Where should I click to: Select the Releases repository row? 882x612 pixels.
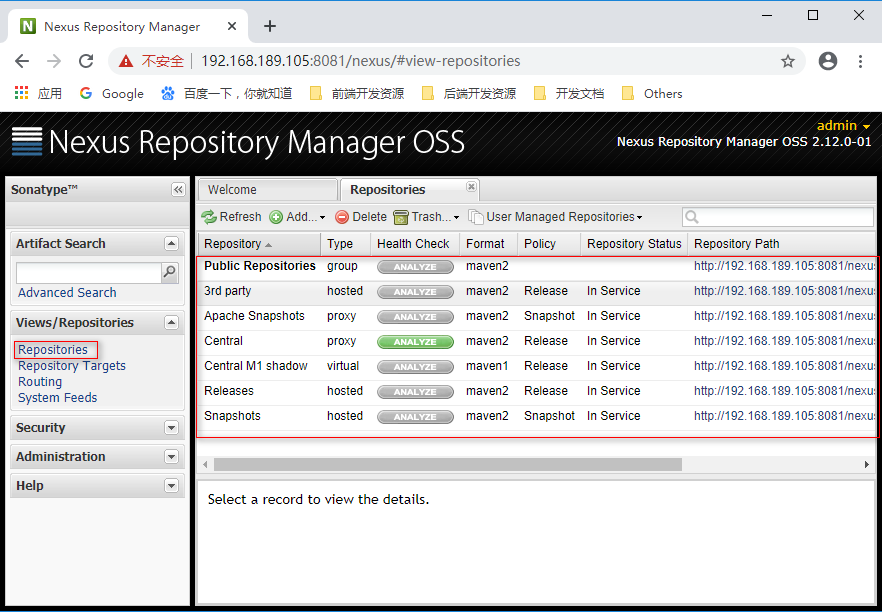pyautogui.click(x=537, y=391)
